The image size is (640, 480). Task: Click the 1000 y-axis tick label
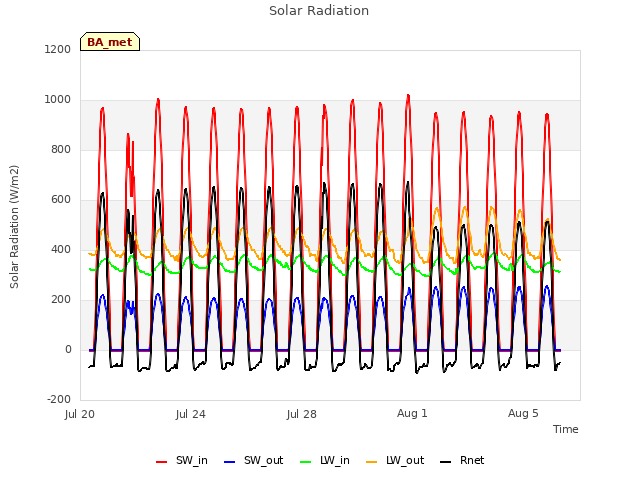58,100
